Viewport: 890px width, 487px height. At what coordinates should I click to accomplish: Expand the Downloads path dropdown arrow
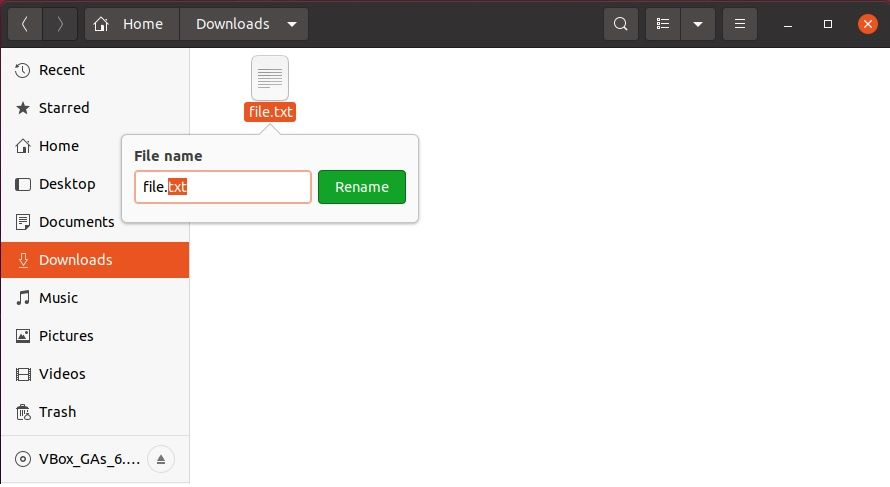point(292,24)
